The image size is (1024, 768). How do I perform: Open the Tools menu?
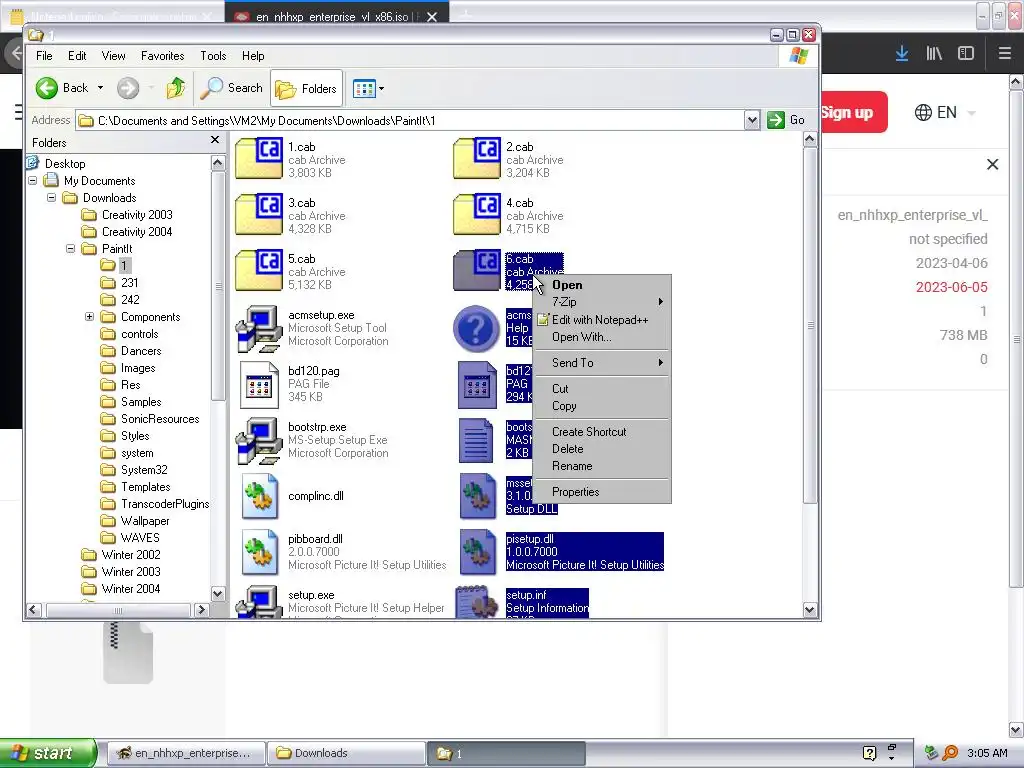coord(213,56)
